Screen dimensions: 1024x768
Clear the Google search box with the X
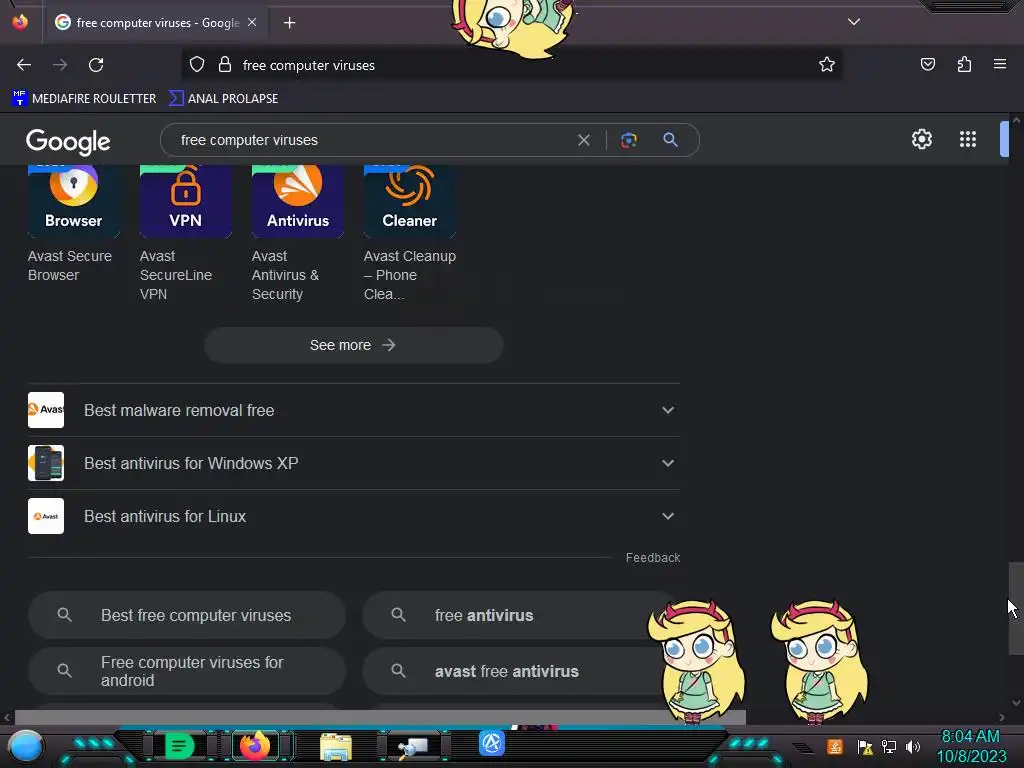click(x=584, y=140)
